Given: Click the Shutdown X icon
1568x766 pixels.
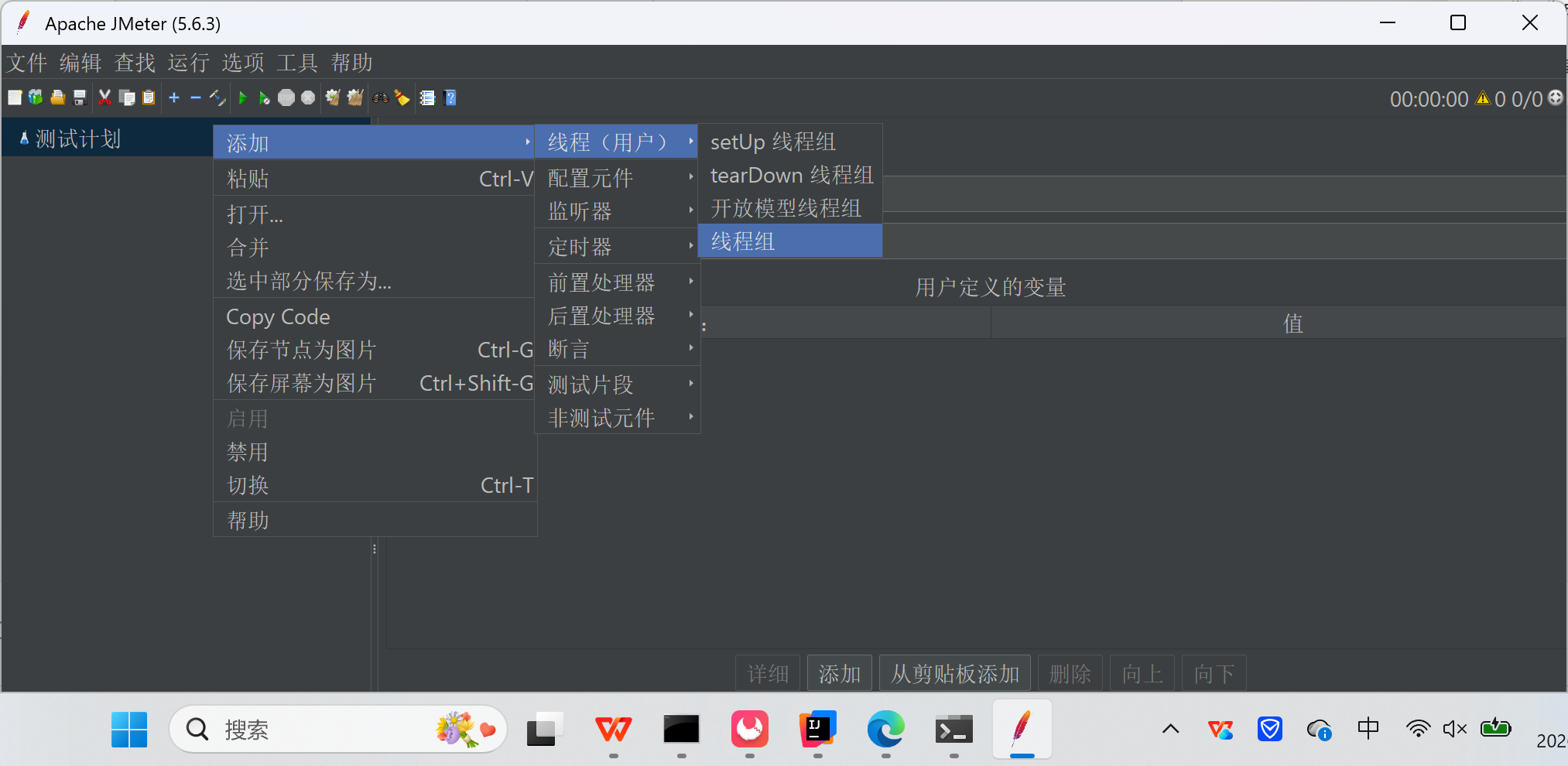Looking at the screenshot, I should click(x=308, y=97).
